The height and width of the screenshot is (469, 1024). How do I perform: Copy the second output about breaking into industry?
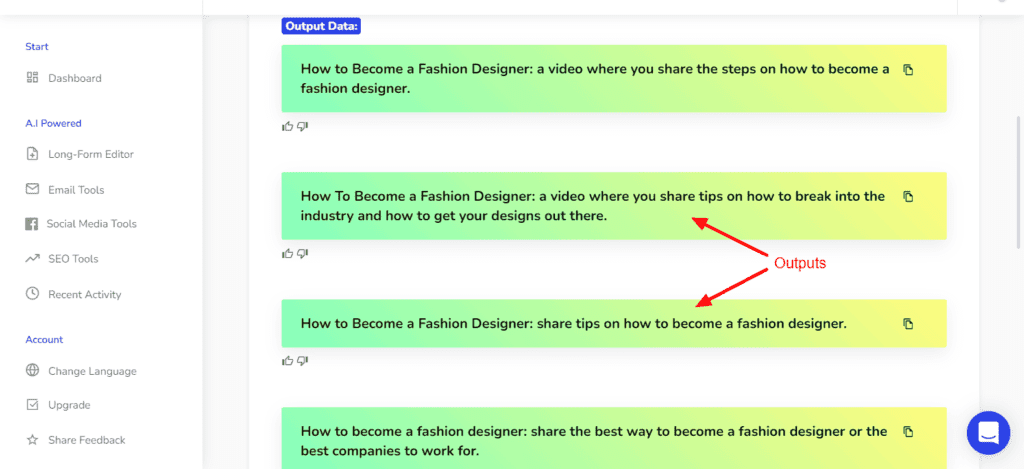click(908, 197)
